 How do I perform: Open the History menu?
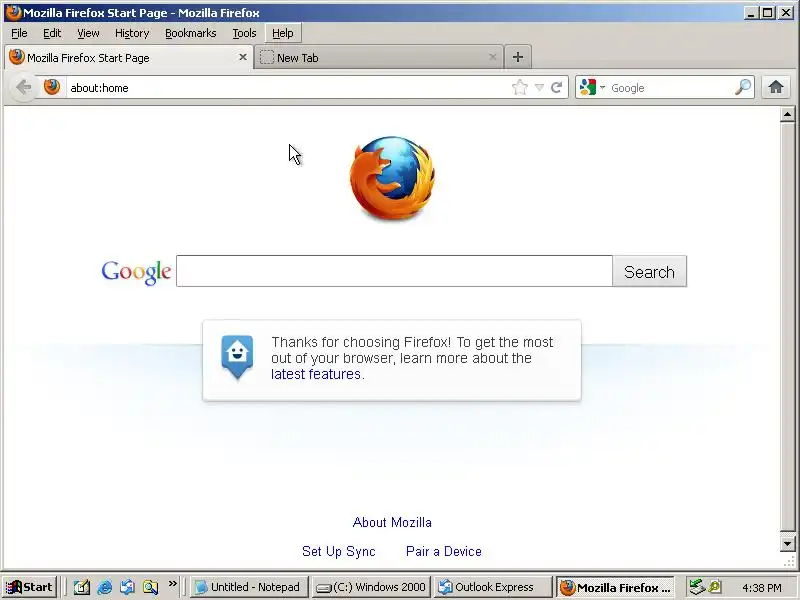[x=132, y=33]
